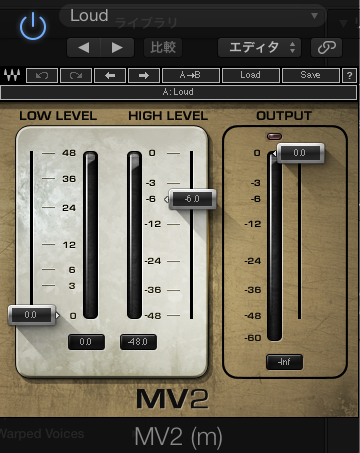Screen dimensions: 360x453
Task: Redo change in Waves toolbar
Action: (x=76, y=75)
